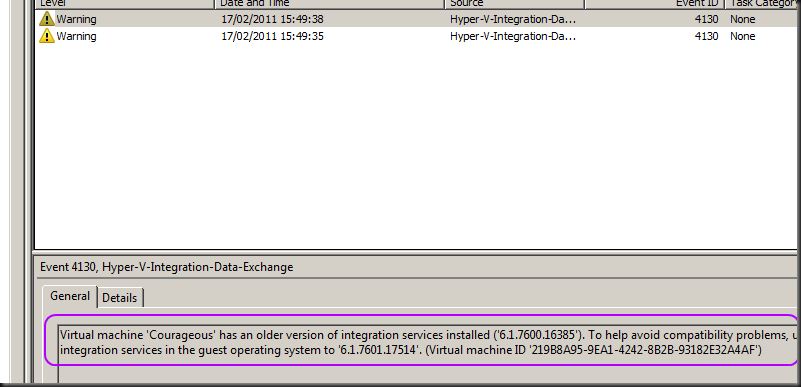The width and height of the screenshot is (801, 387).
Task: Click the warning icon of the 15:49:35 event
Action: [x=46, y=36]
